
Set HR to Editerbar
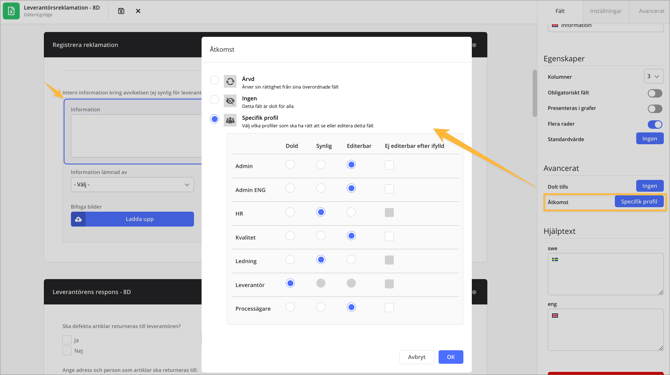[x=351, y=212]
